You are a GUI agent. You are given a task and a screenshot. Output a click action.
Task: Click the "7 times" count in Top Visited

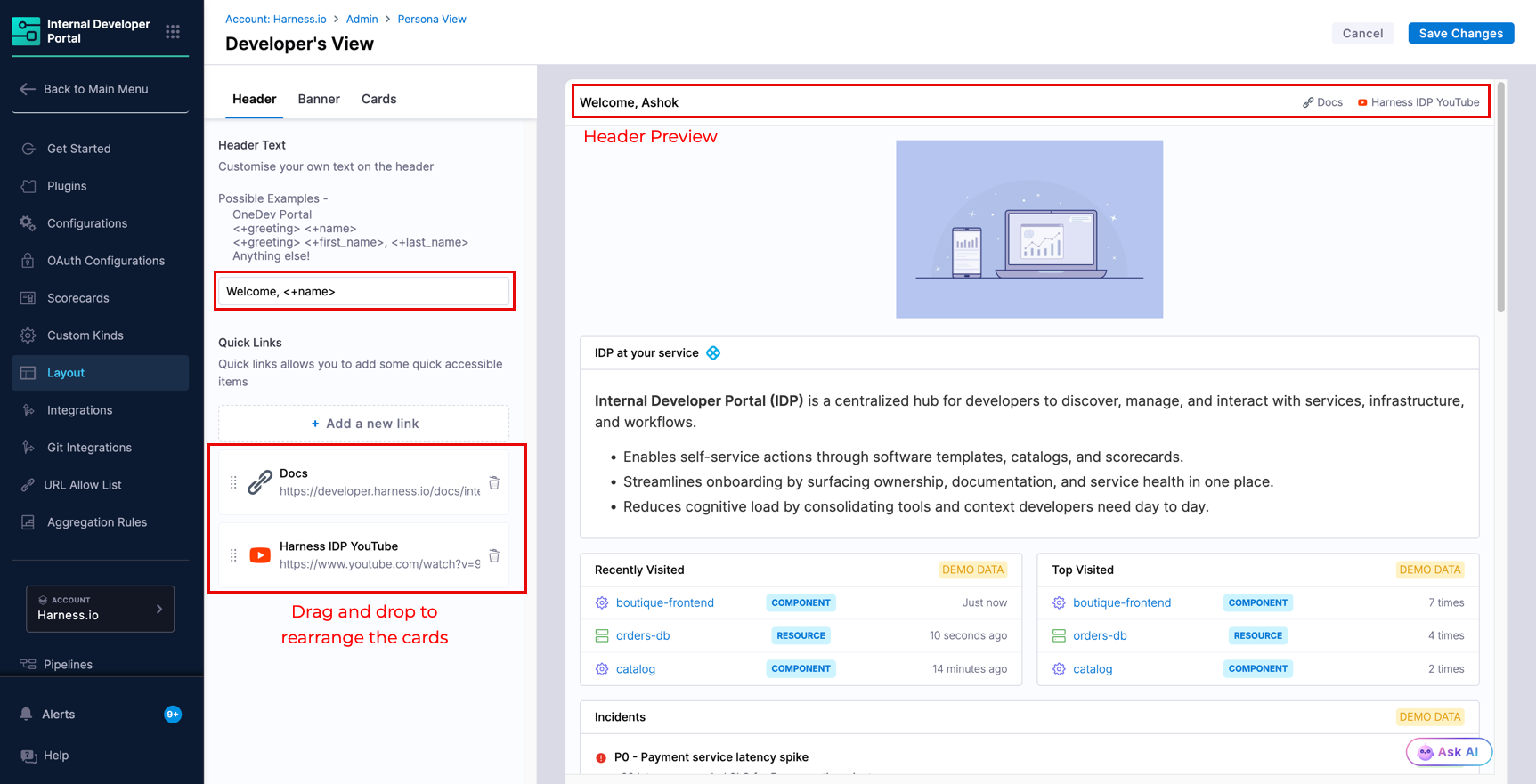point(1446,602)
